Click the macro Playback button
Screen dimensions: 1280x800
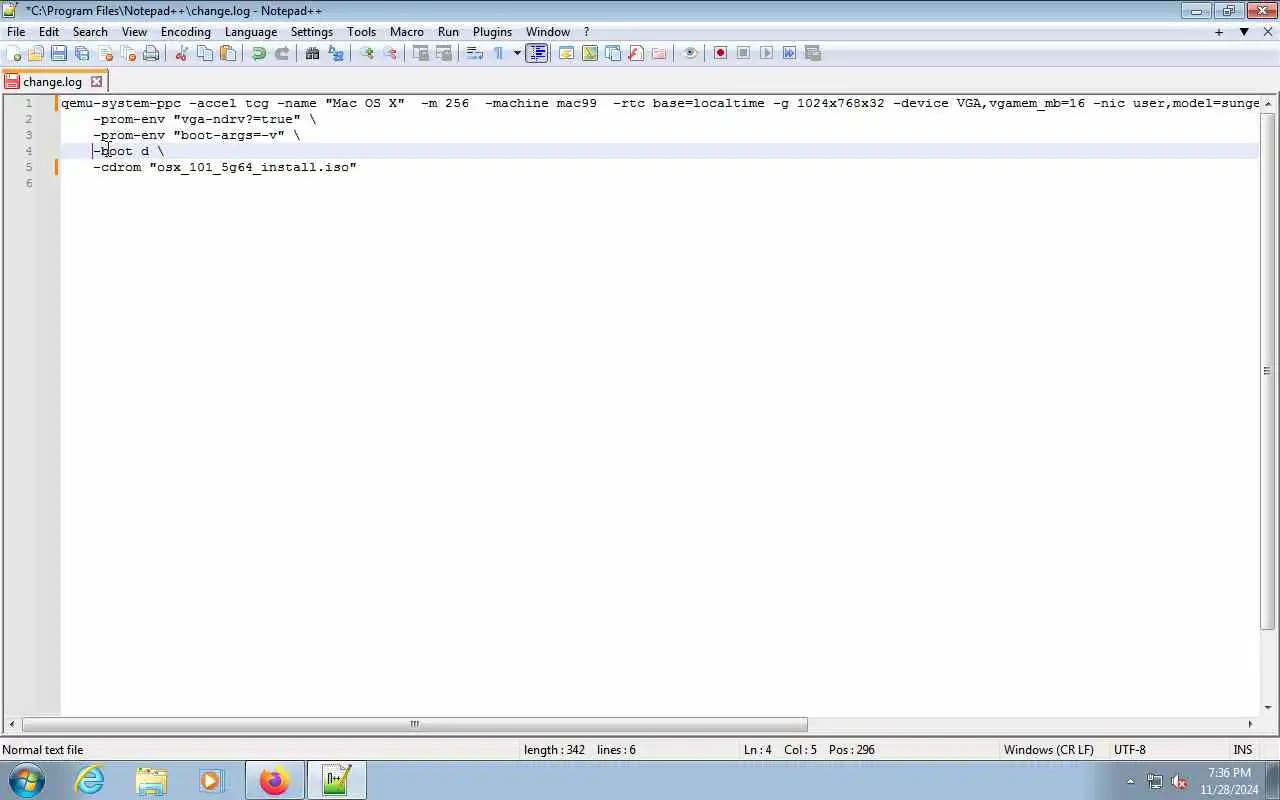coord(766,53)
